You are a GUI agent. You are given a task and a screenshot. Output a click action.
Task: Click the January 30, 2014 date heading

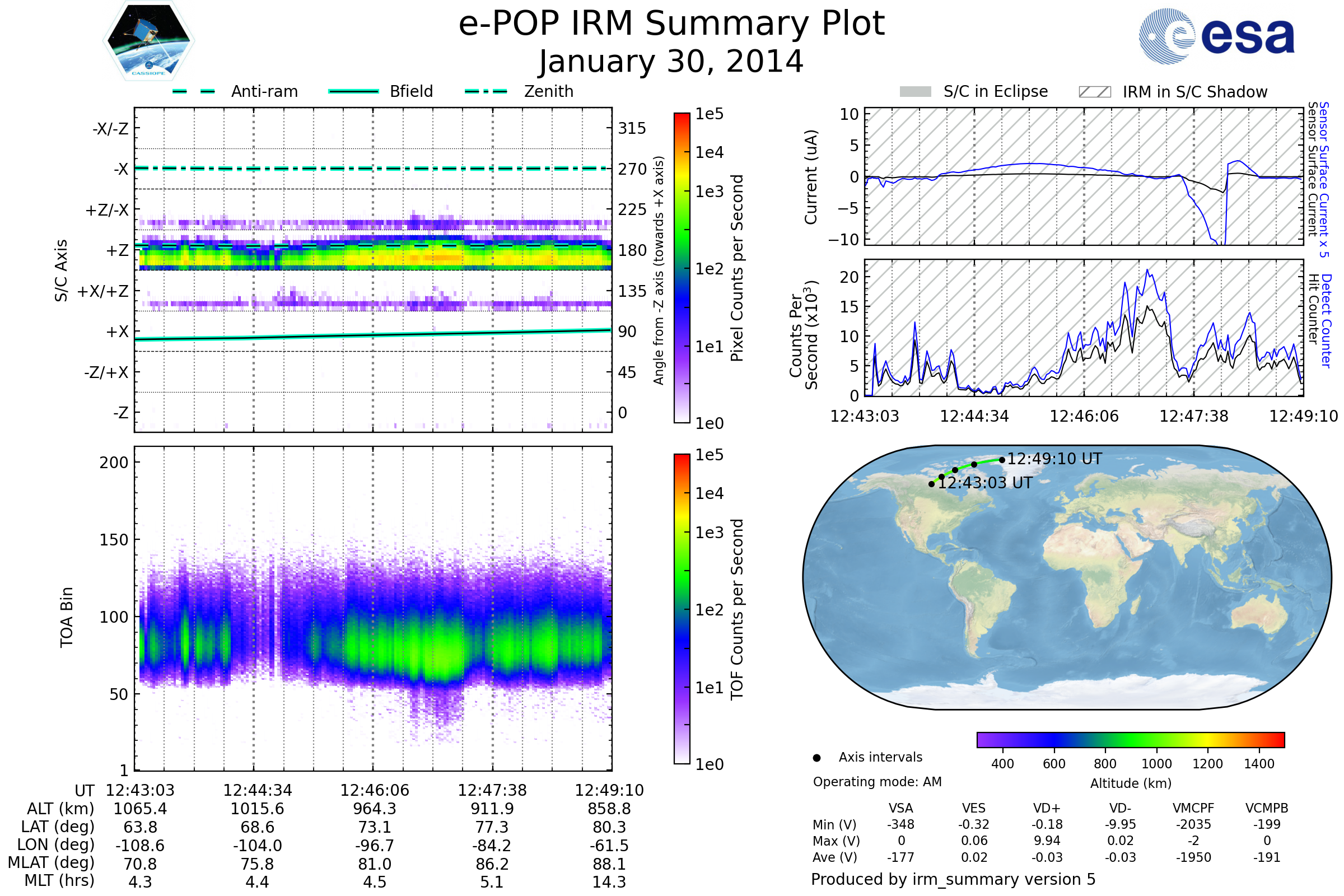671,62
